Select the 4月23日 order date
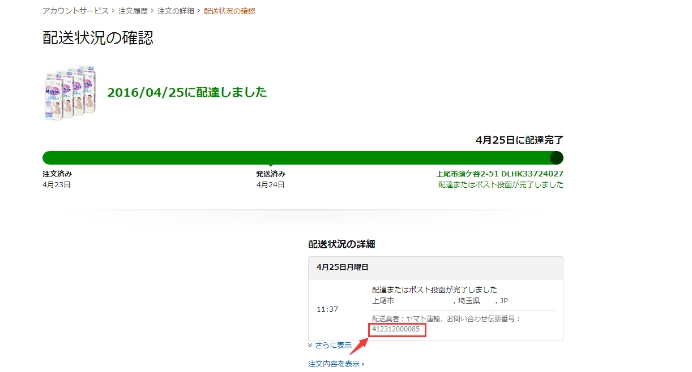The width and height of the screenshot is (692, 372). coord(56,184)
